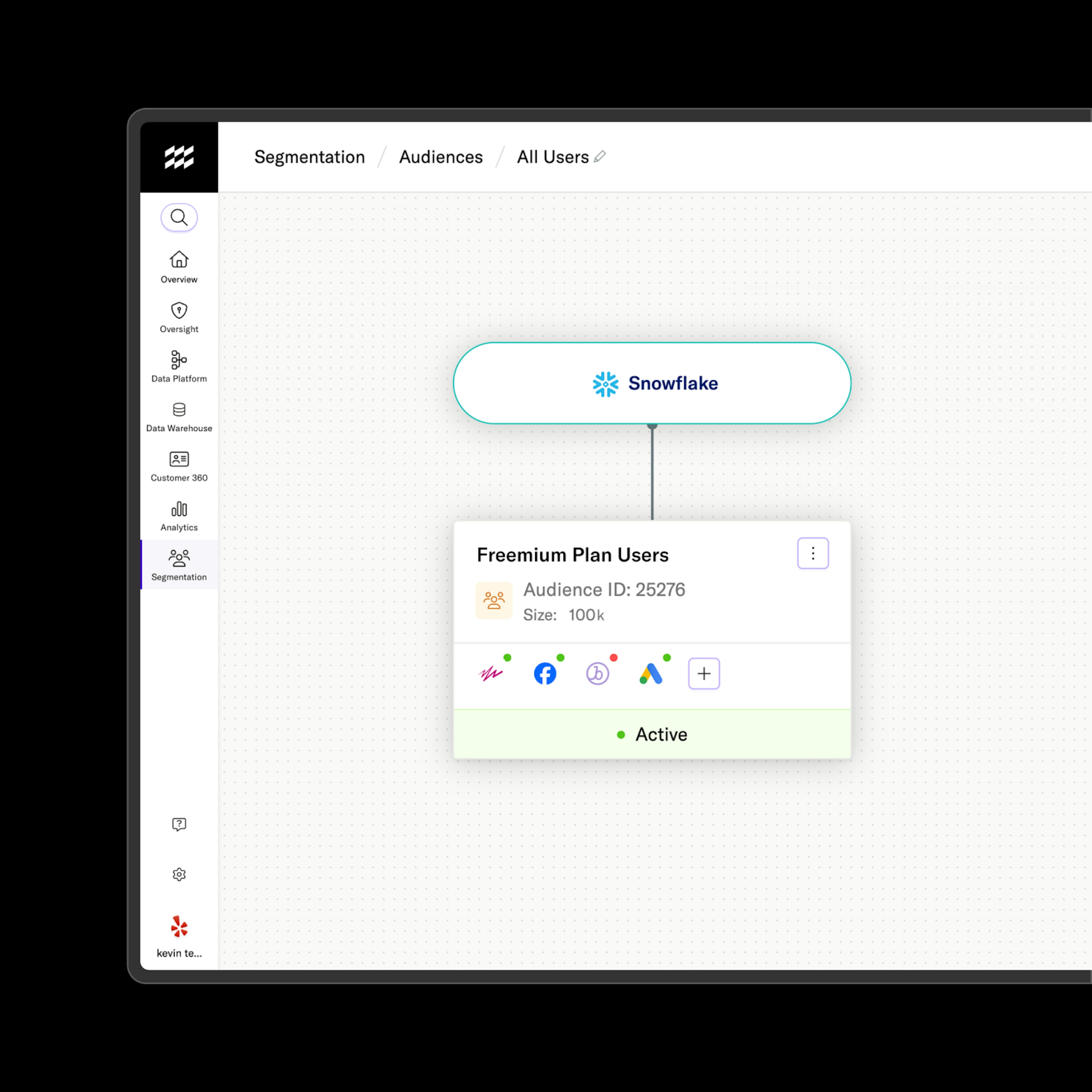Toggle the green status dot on Facebook
This screenshot has width=1092, height=1092.
[x=561, y=657]
